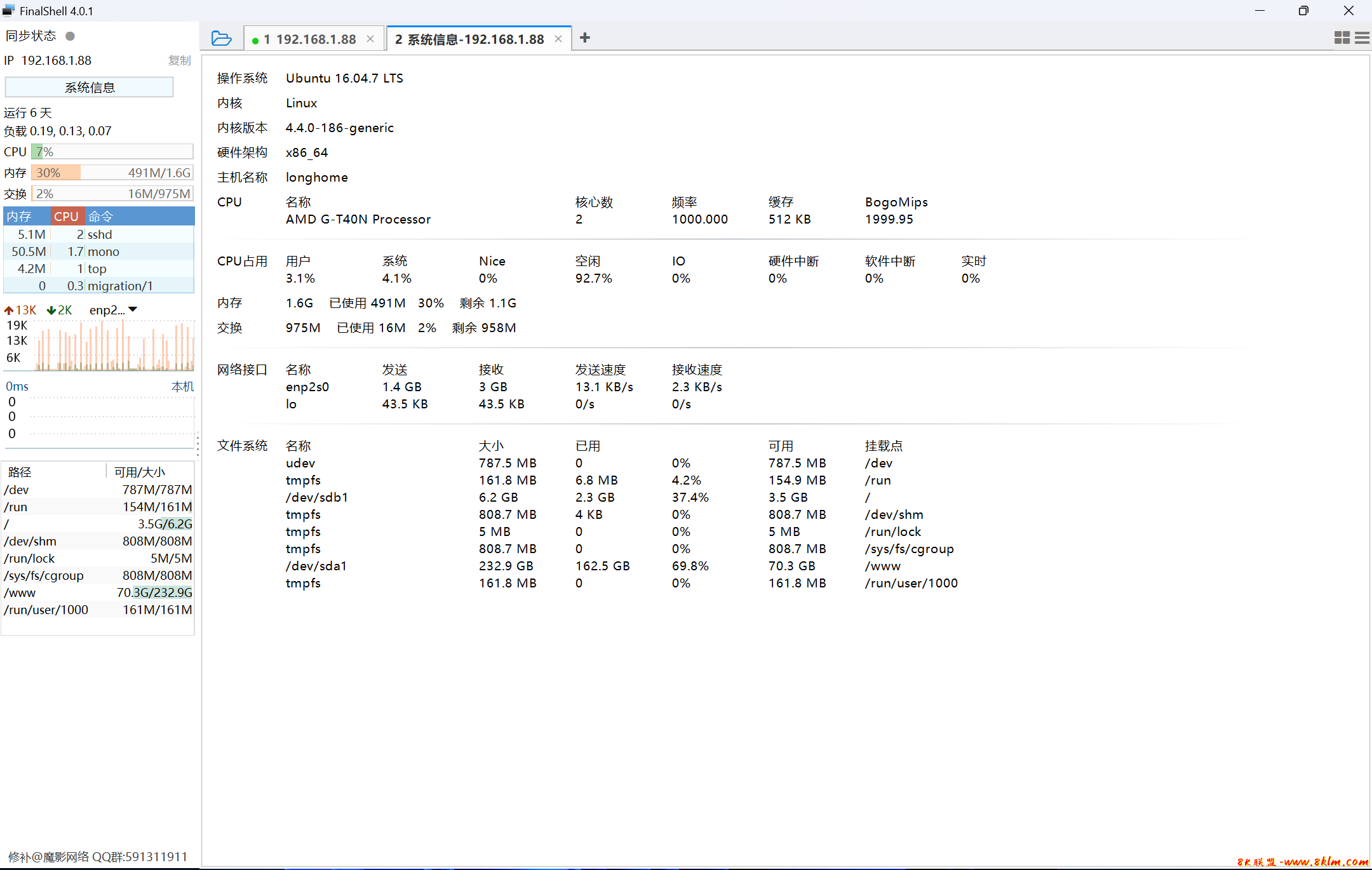Image resolution: width=1372 pixels, height=870 pixels.
Task: Click the 系统信息 button
Action: (89, 87)
